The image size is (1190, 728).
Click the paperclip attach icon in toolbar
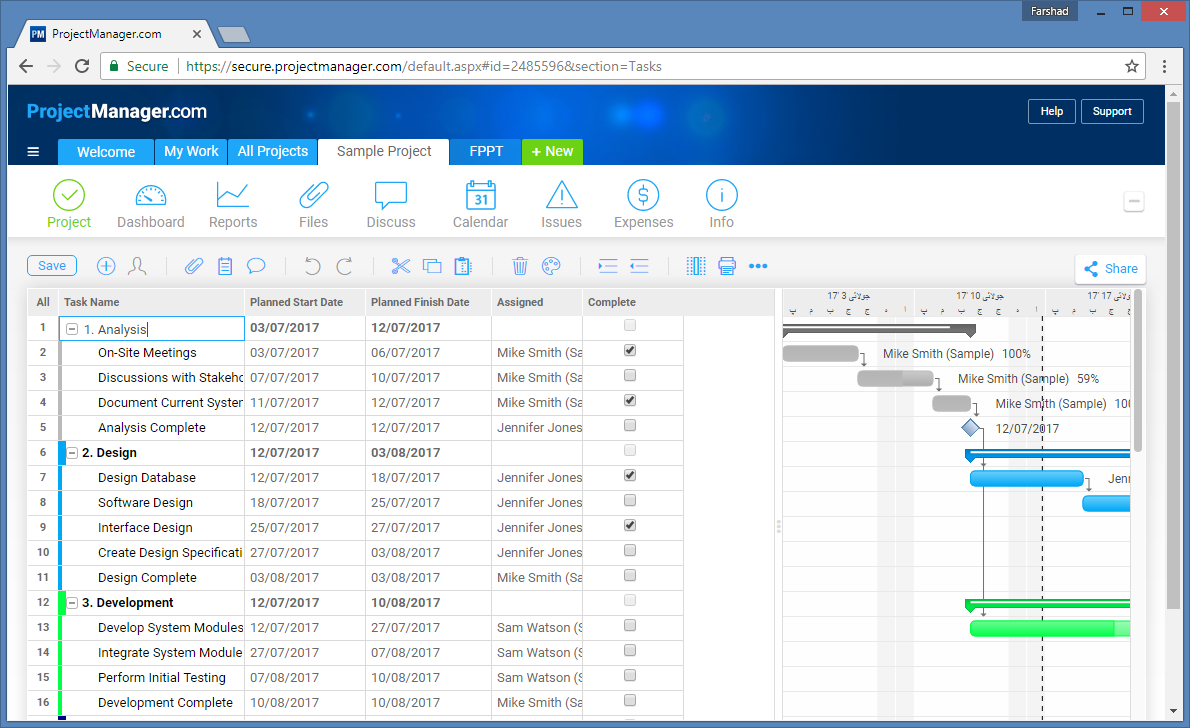coord(194,266)
